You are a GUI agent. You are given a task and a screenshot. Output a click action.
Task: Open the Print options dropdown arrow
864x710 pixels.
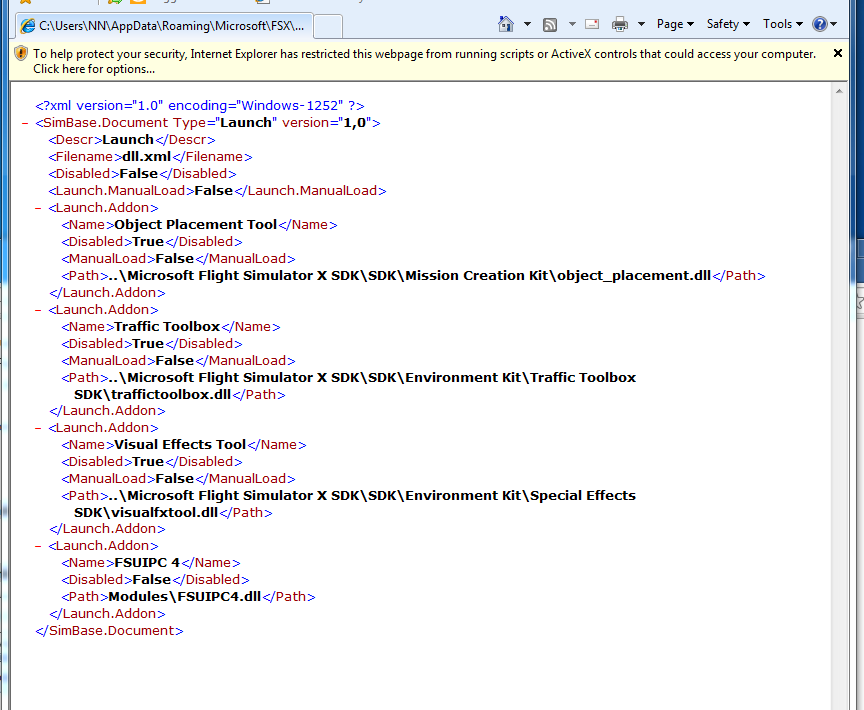(641, 24)
